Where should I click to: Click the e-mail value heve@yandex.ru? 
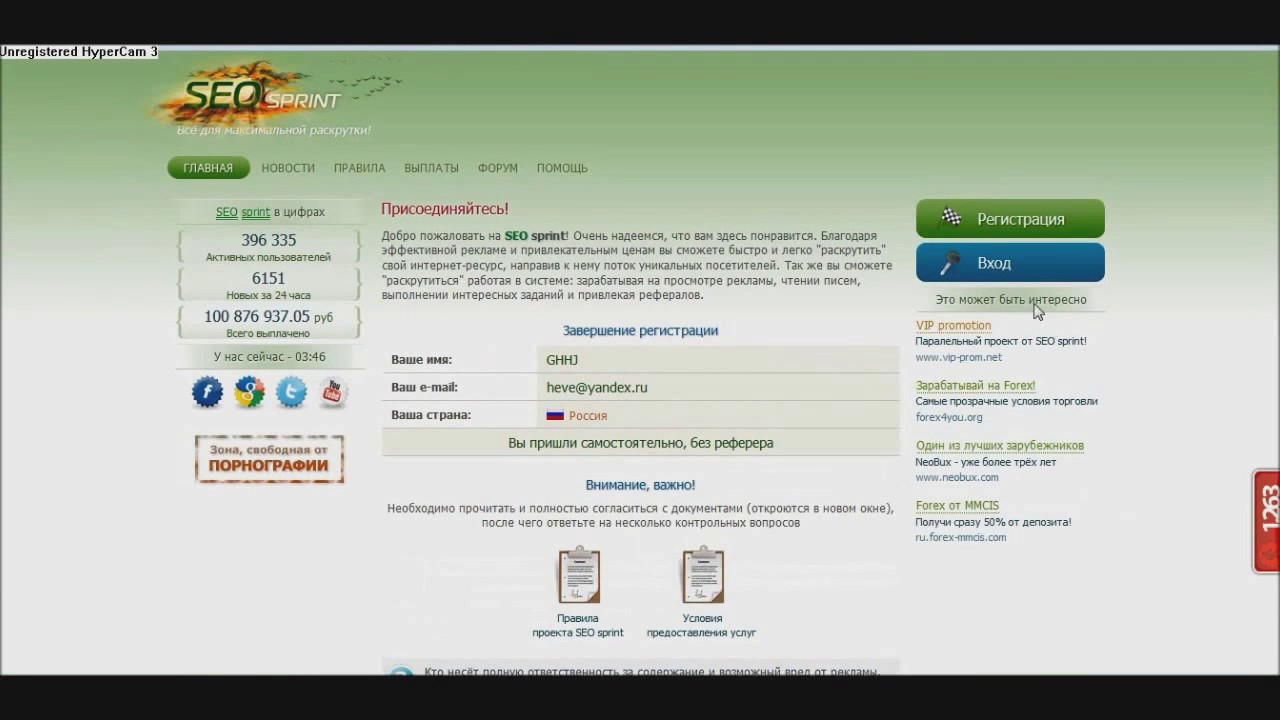pyautogui.click(x=597, y=387)
